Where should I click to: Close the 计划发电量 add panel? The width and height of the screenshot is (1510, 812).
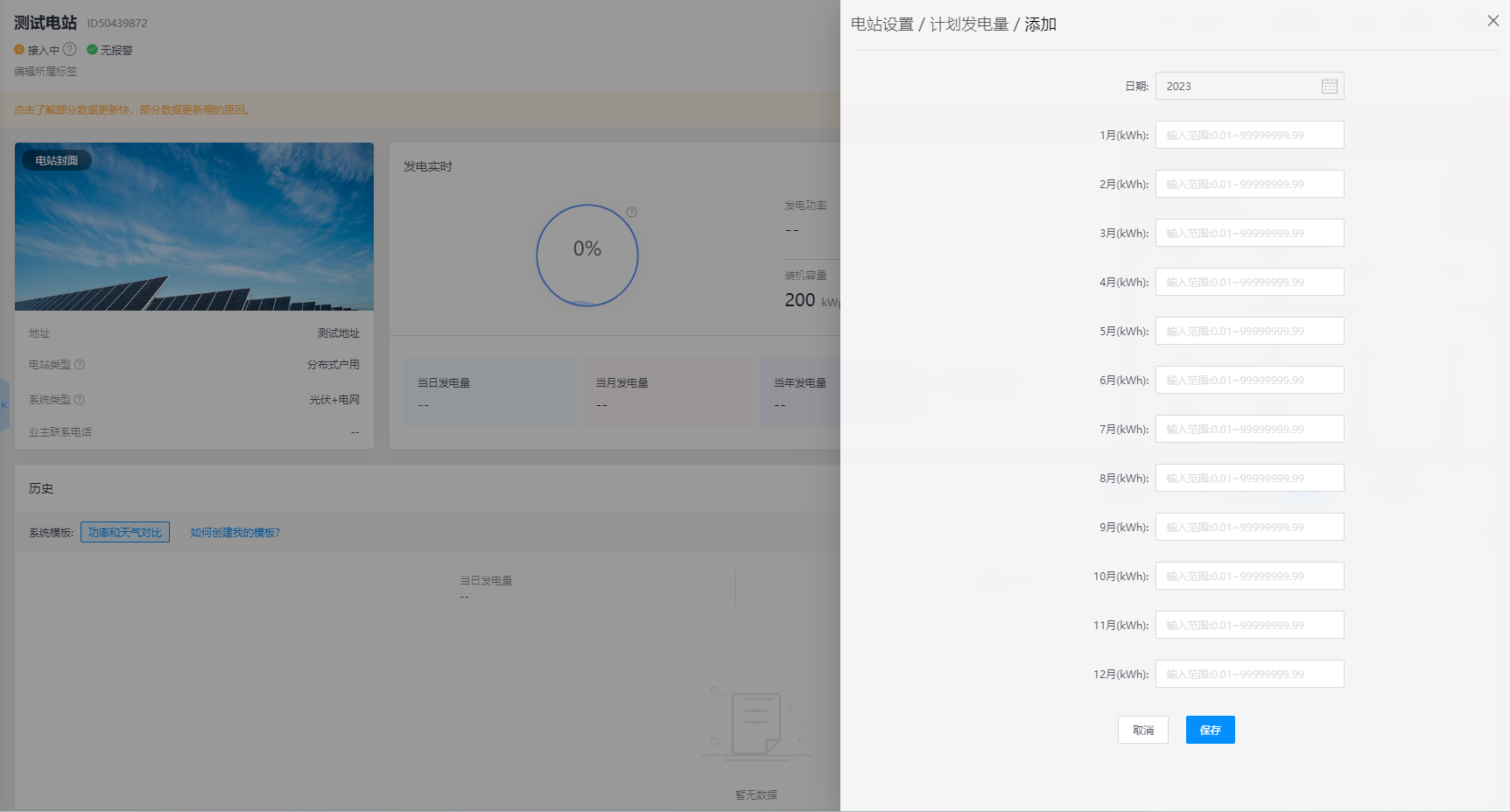1492,21
